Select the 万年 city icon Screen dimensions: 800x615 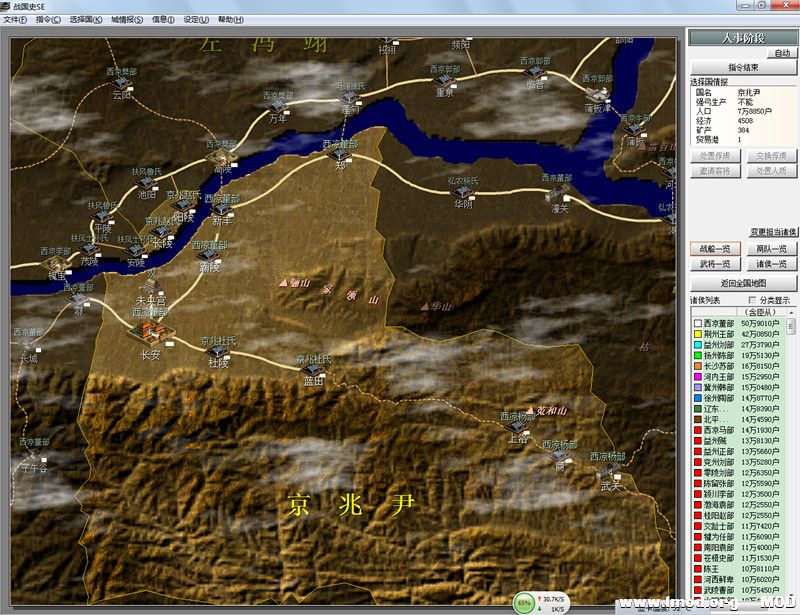point(277,104)
